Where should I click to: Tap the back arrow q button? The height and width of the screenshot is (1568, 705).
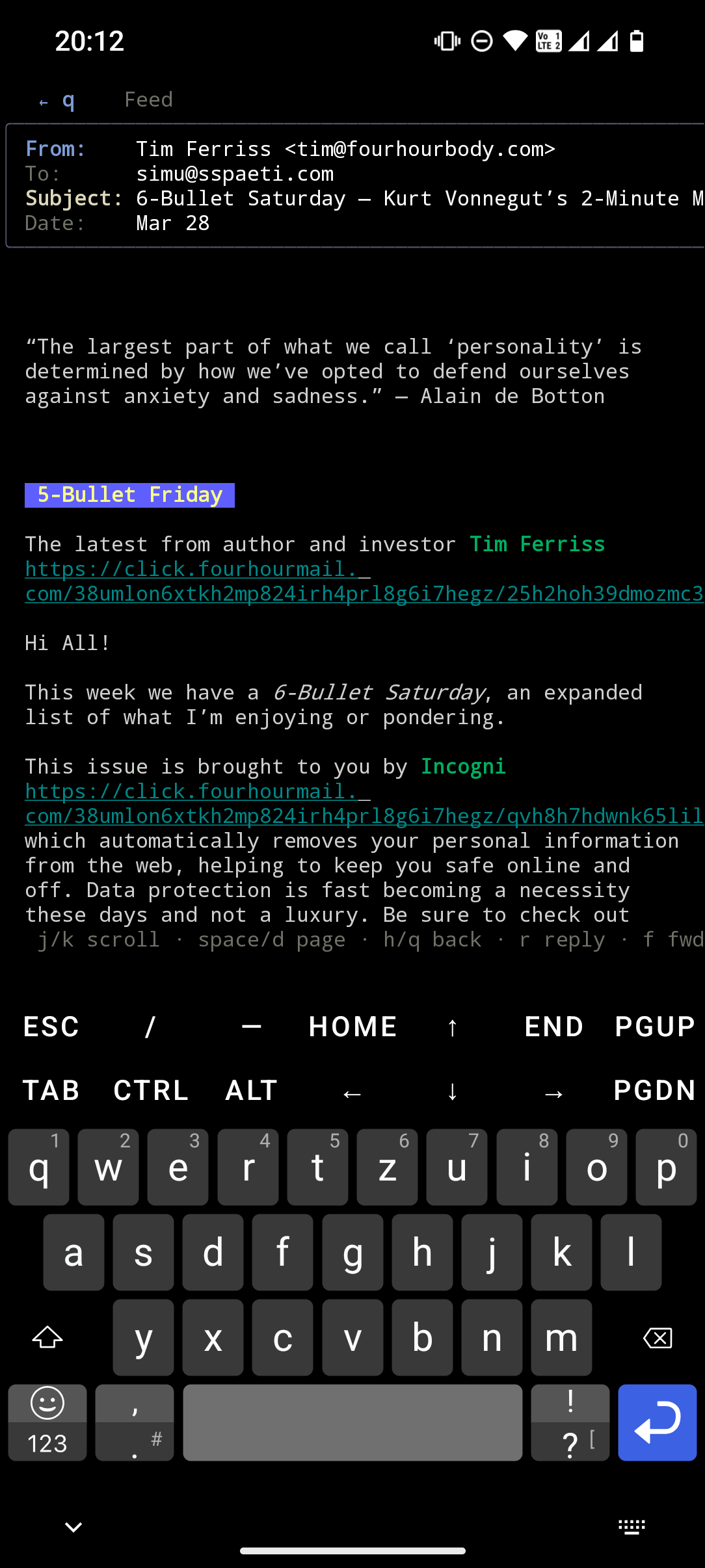tap(57, 100)
